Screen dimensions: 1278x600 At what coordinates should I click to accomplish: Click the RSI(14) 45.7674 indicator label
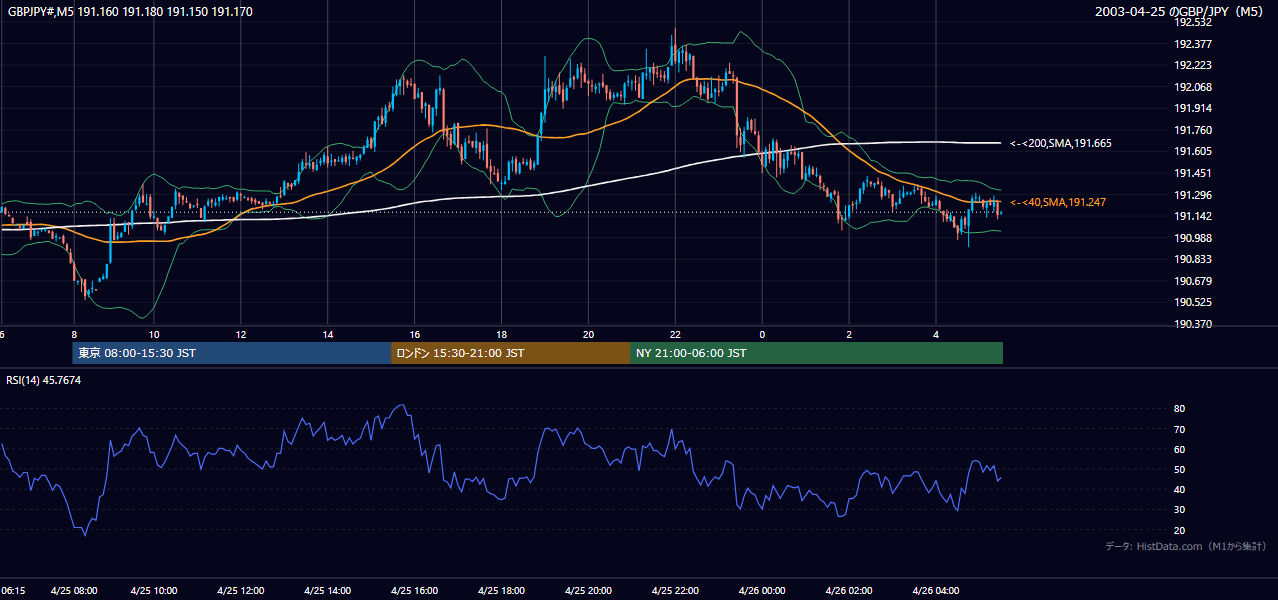point(43,380)
